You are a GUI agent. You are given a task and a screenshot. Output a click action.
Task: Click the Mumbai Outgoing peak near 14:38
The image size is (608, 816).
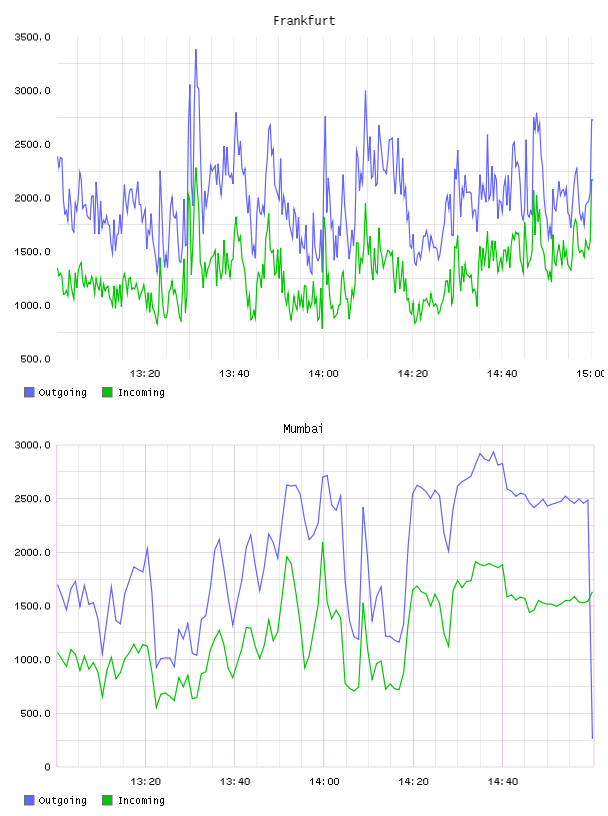click(x=493, y=452)
